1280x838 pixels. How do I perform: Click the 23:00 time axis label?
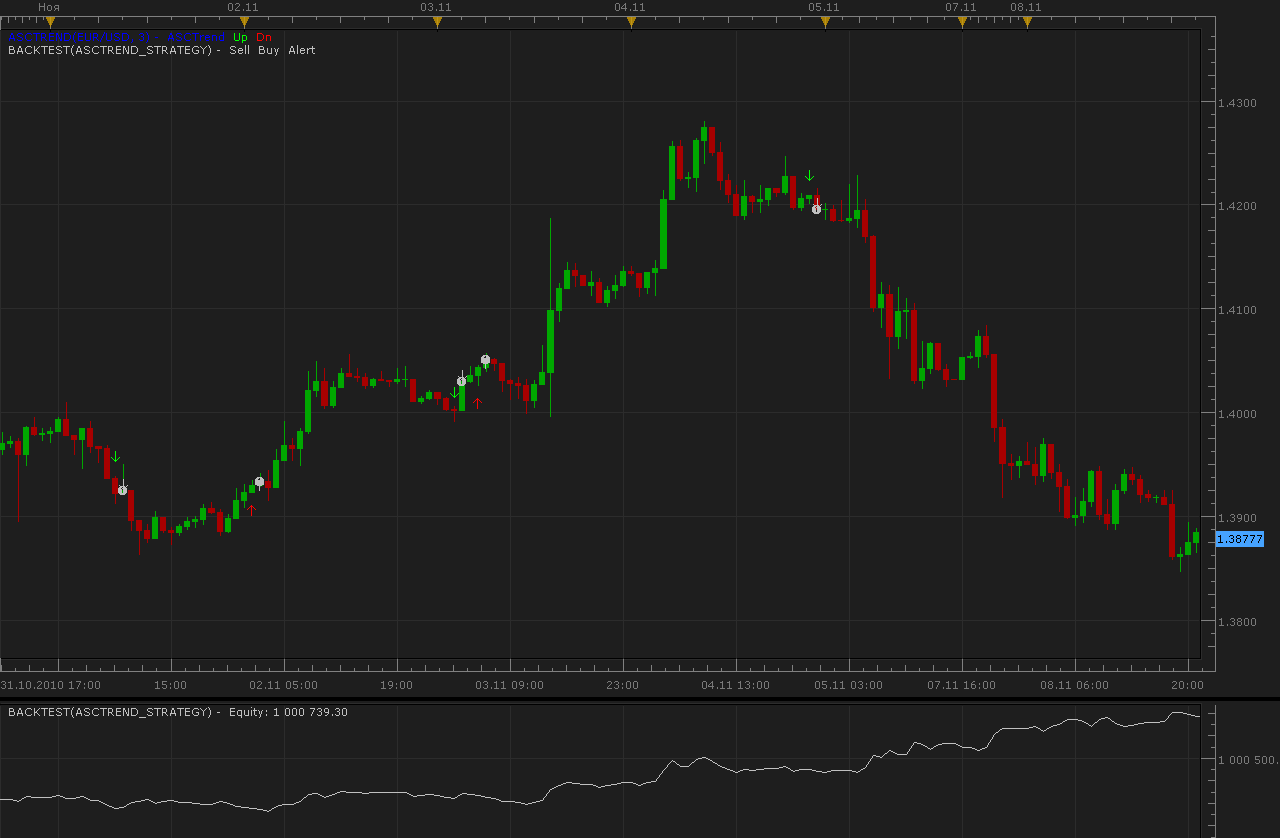pyautogui.click(x=623, y=685)
